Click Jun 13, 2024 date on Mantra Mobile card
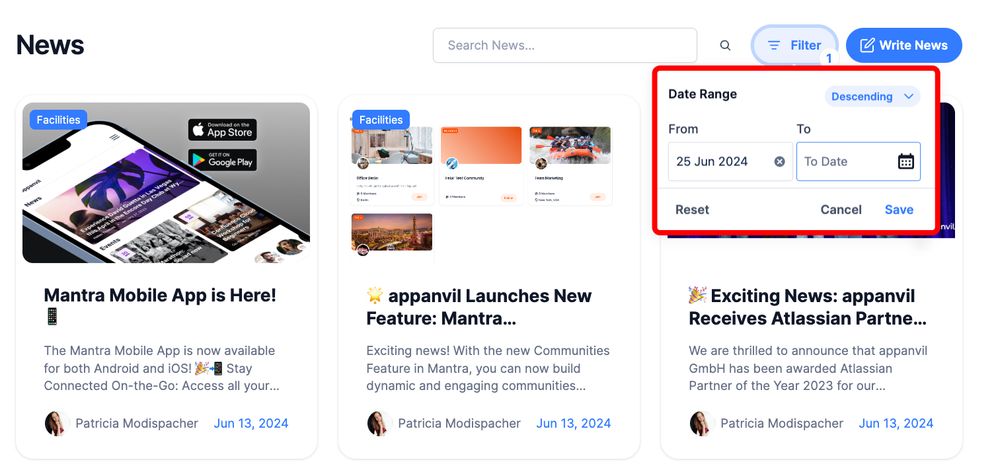 coord(251,423)
